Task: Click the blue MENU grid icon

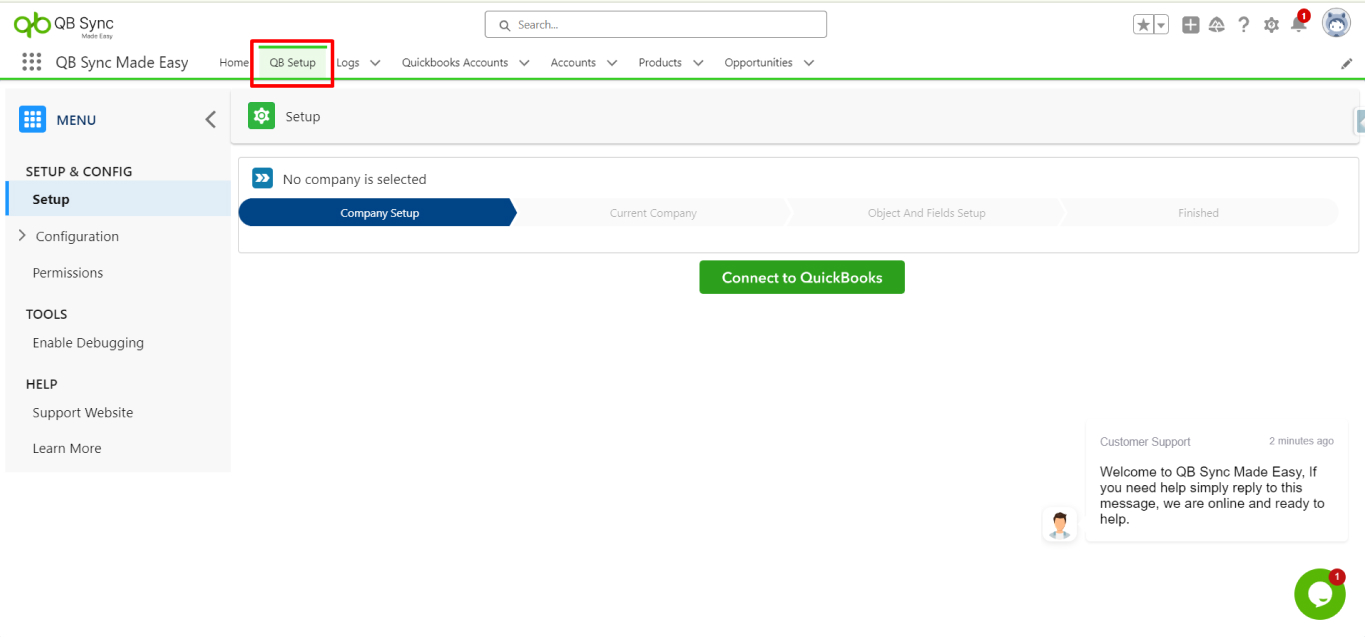Action: [32, 120]
